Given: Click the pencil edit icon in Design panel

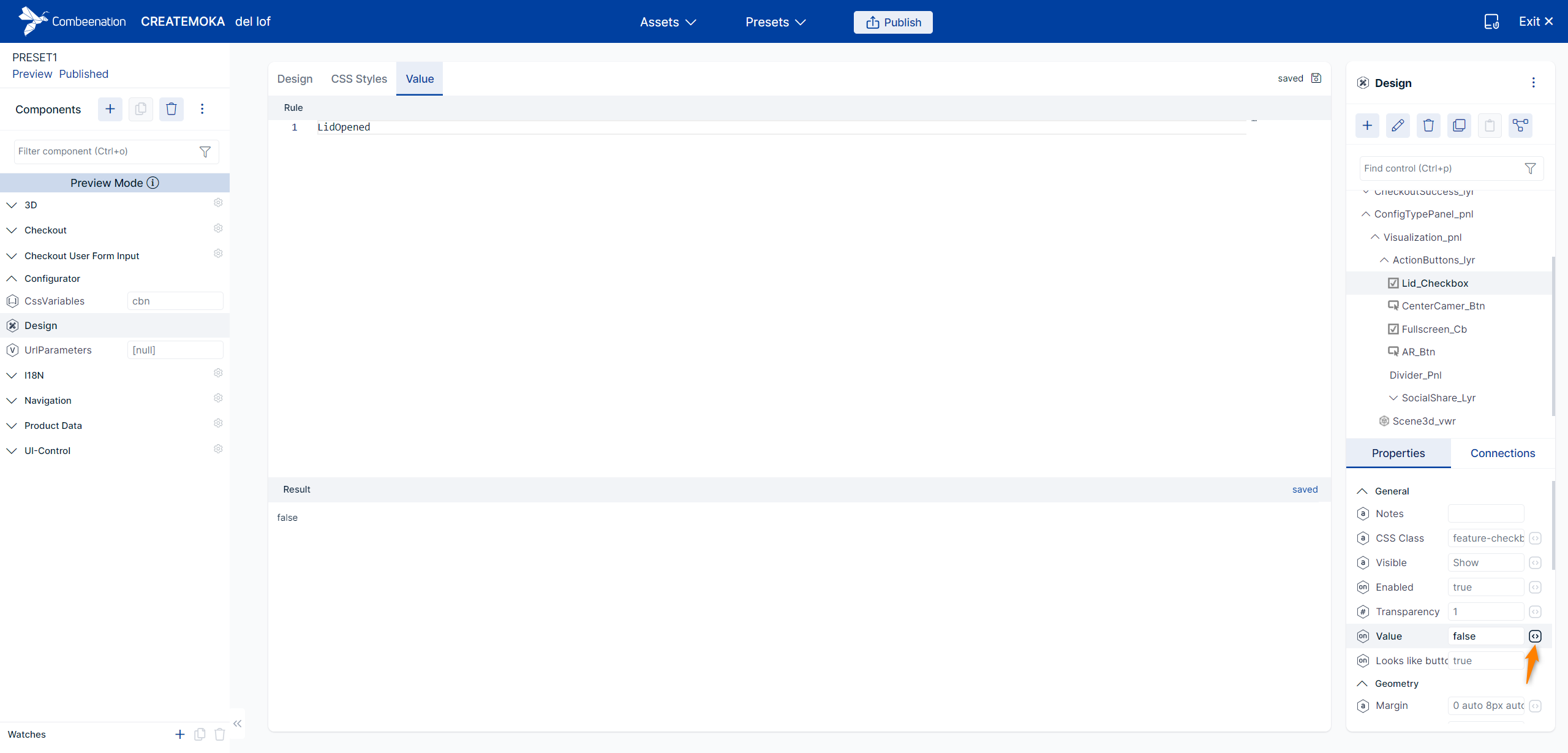Looking at the screenshot, I should pyautogui.click(x=1398, y=126).
